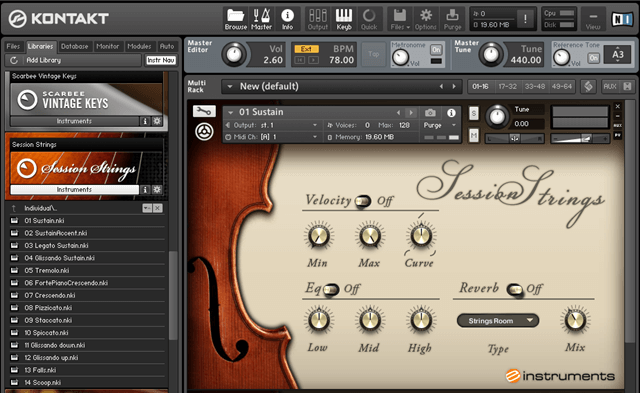
Task: Click the NI logo icon
Action: pos(622,19)
